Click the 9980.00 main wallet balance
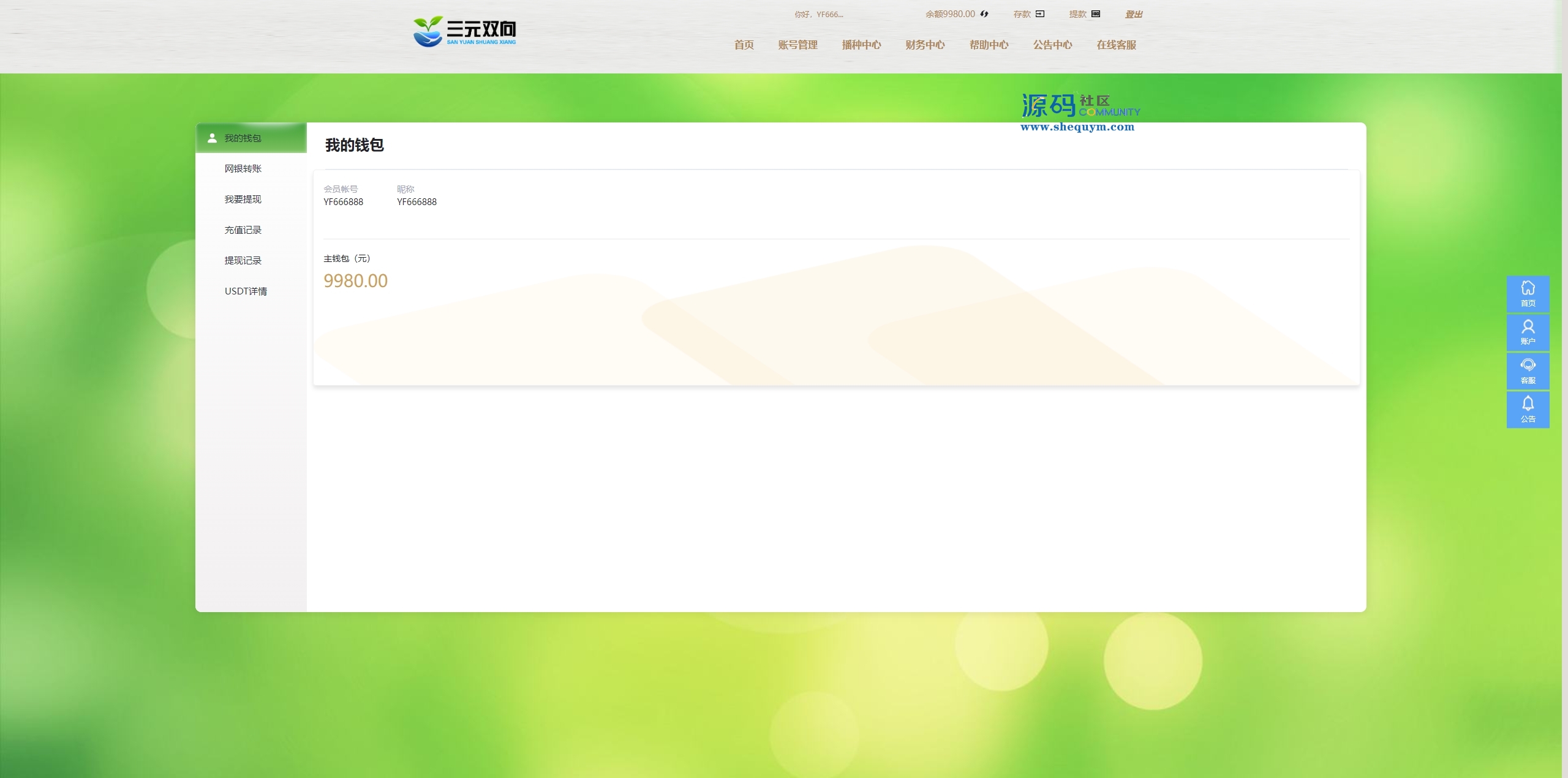1568x778 pixels. pos(355,281)
